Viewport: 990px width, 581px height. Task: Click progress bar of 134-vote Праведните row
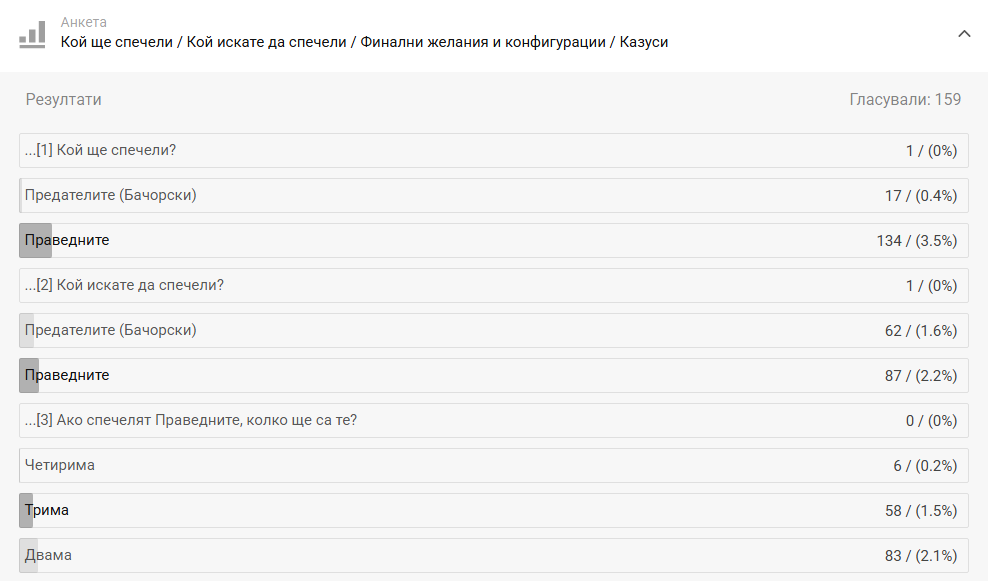tap(35, 241)
